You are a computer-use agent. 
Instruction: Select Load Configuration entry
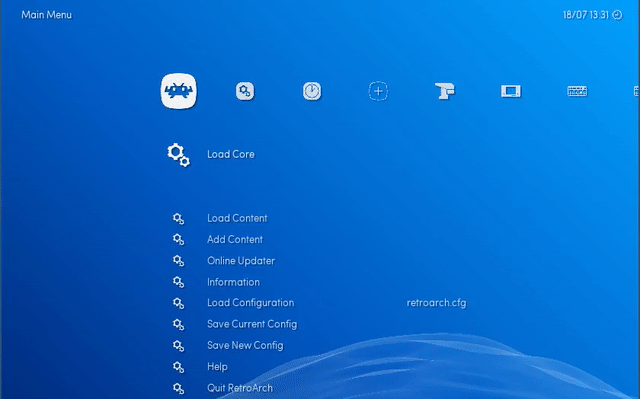coord(250,303)
